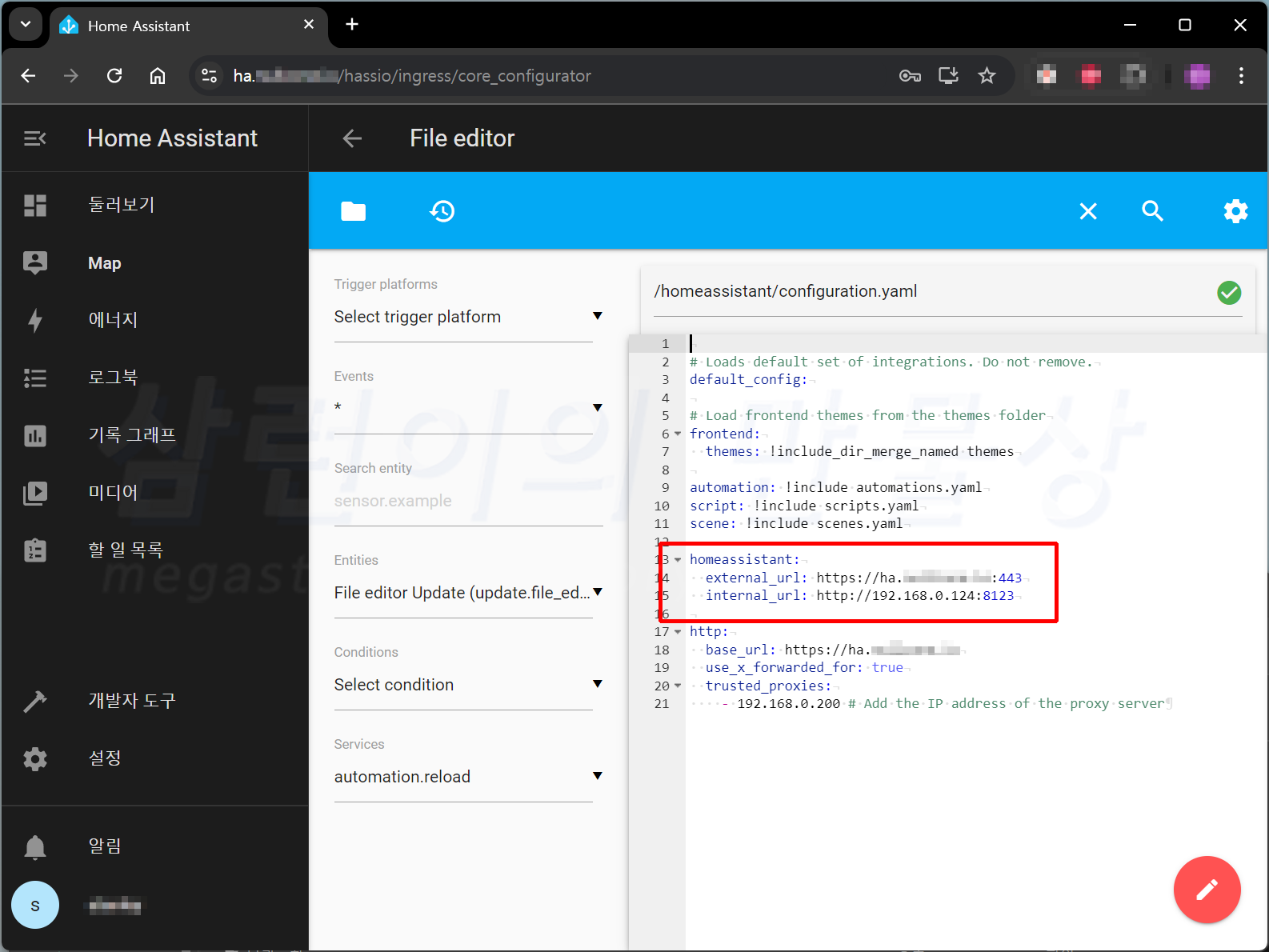Collapse the http: code fold arrow
This screenshot has width=1269, height=952.
[x=678, y=632]
